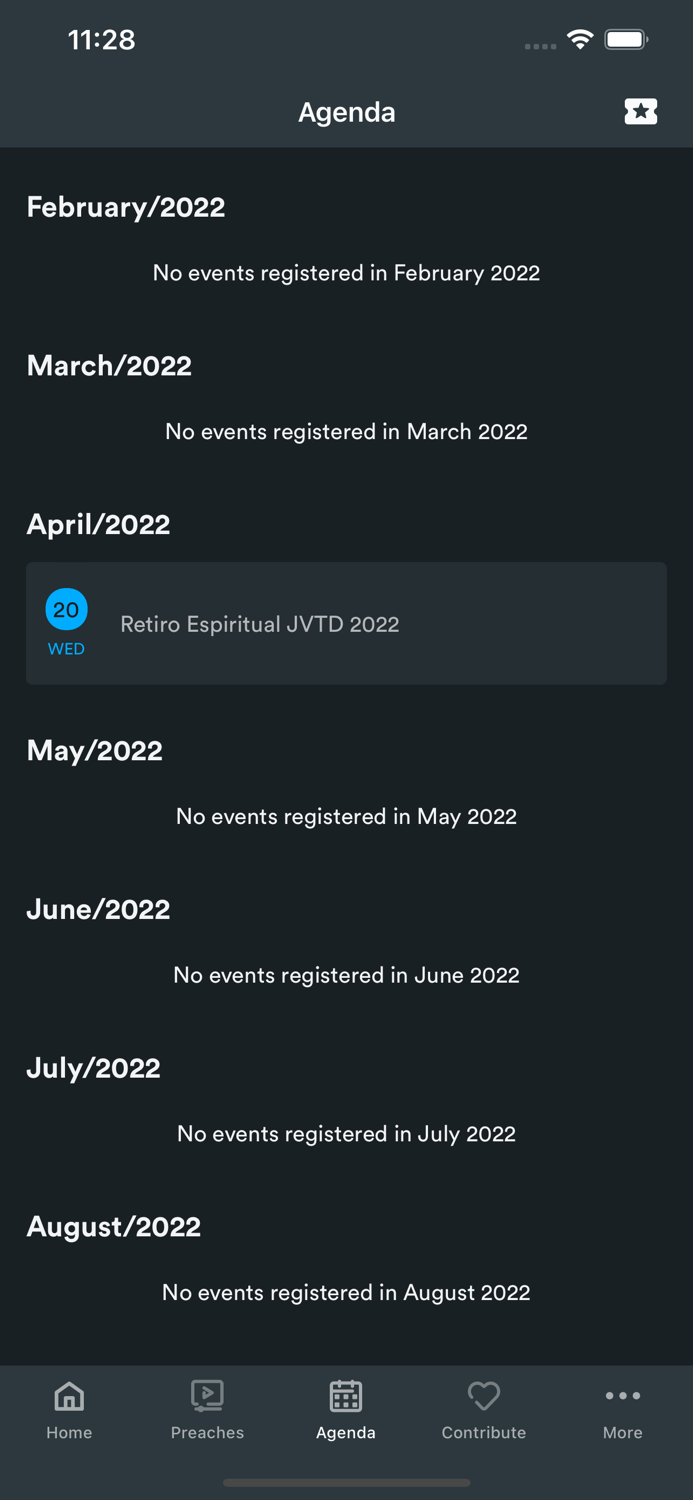The width and height of the screenshot is (693, 1500).
Task: Tap the August/2022 month heading
Action: pos(114,1226)
